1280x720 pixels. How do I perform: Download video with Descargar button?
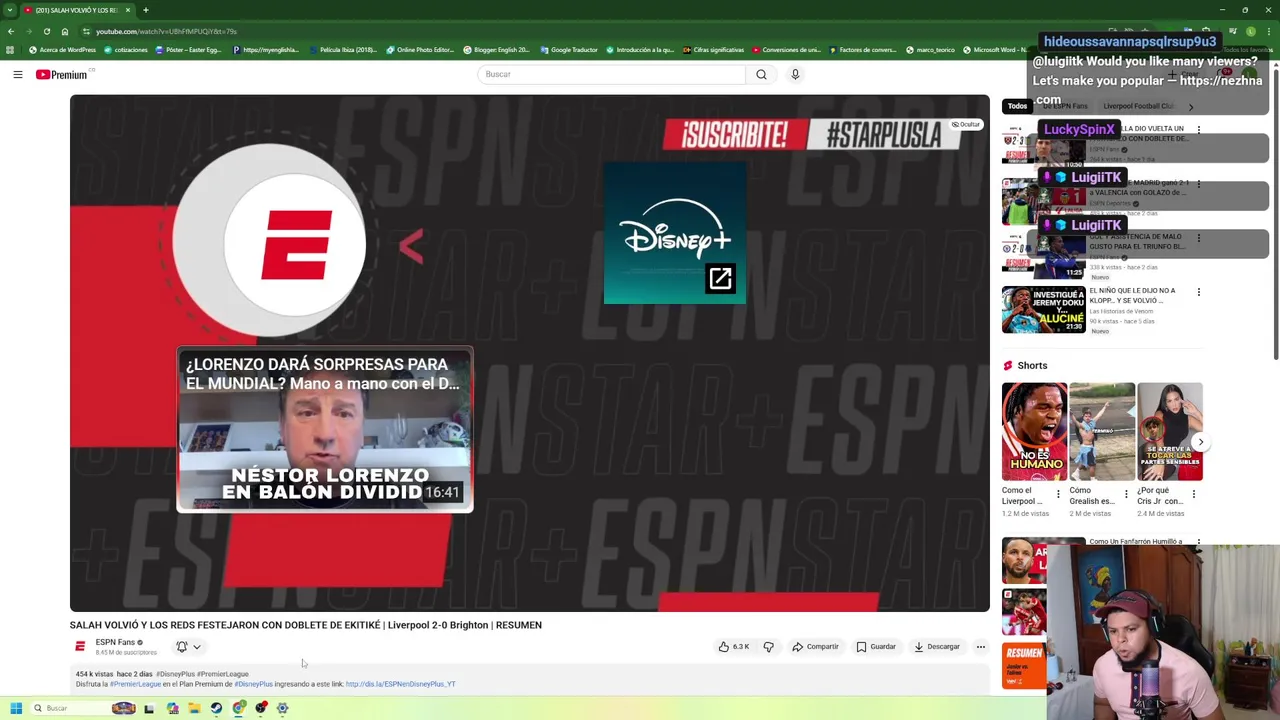pos(936,647)
